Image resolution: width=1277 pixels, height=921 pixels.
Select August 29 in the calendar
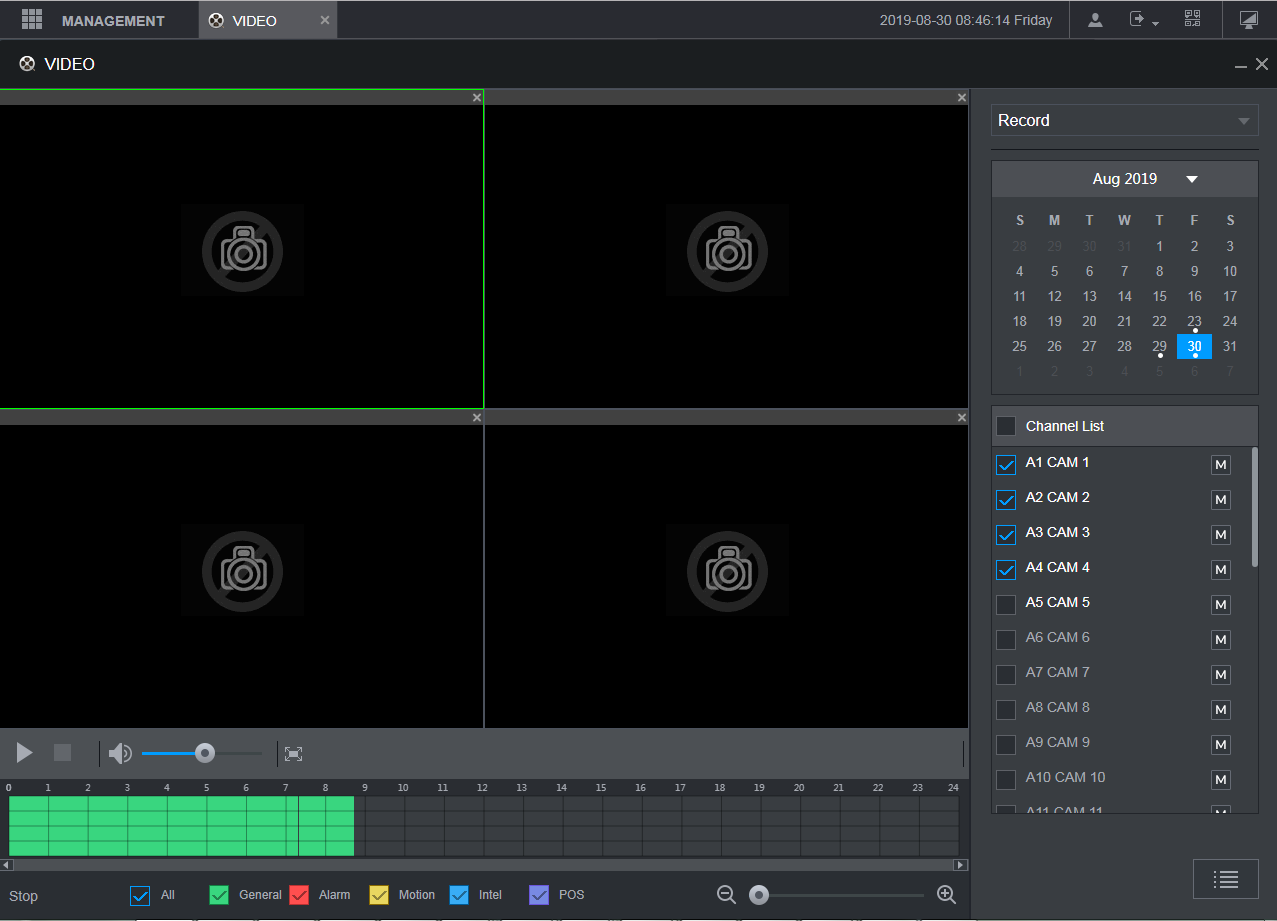pyautogui.click(x=1159, y=347)
